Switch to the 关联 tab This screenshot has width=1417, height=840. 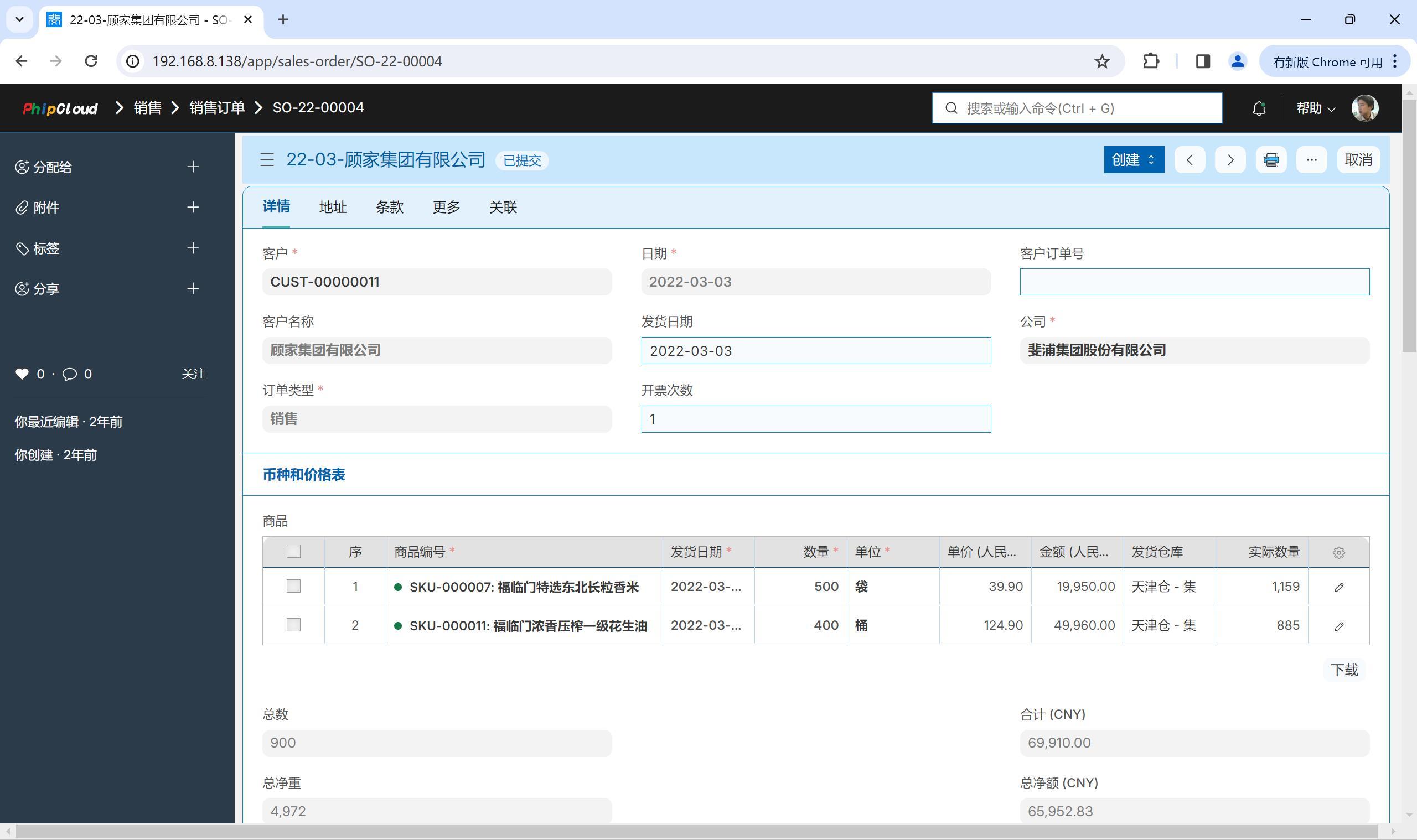click(x=503, y=207)
